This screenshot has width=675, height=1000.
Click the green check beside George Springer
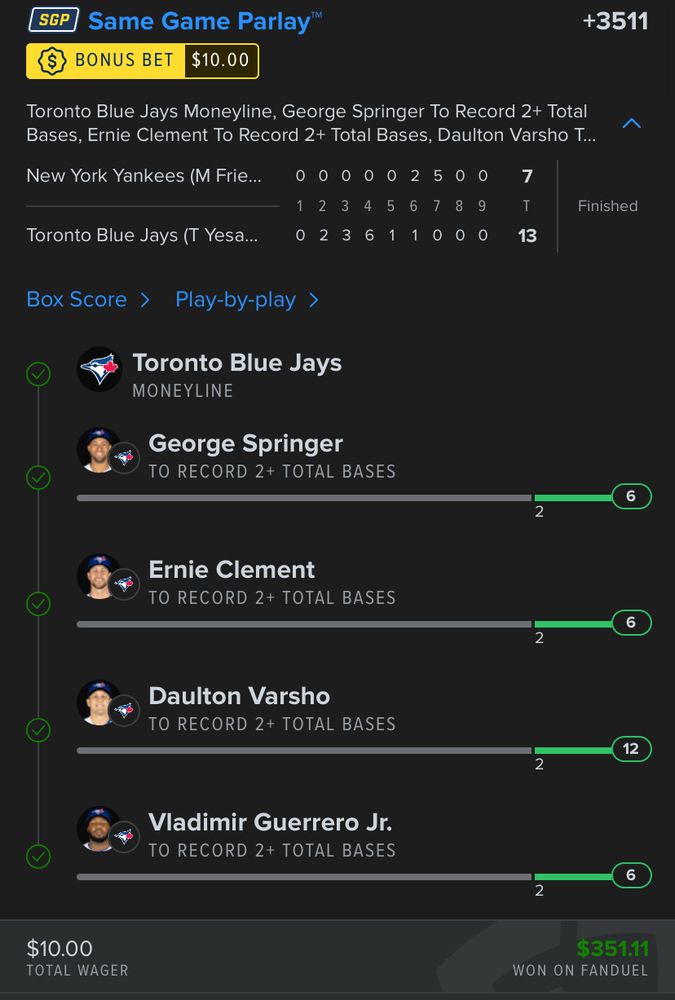[38, 477]
